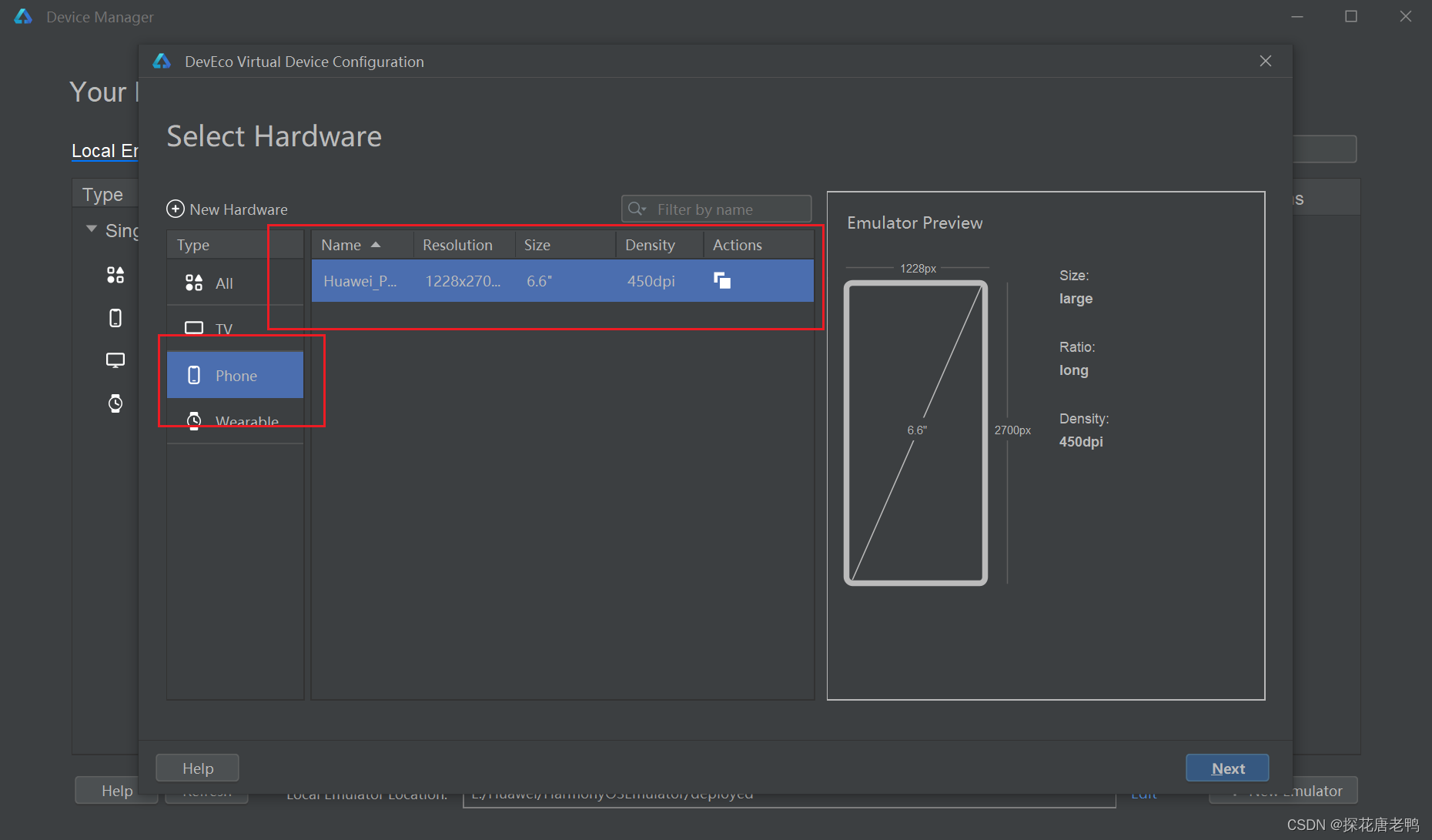Click the watch icon beside Wearable type
1432x840 pixels.
[x=194, y=420]
